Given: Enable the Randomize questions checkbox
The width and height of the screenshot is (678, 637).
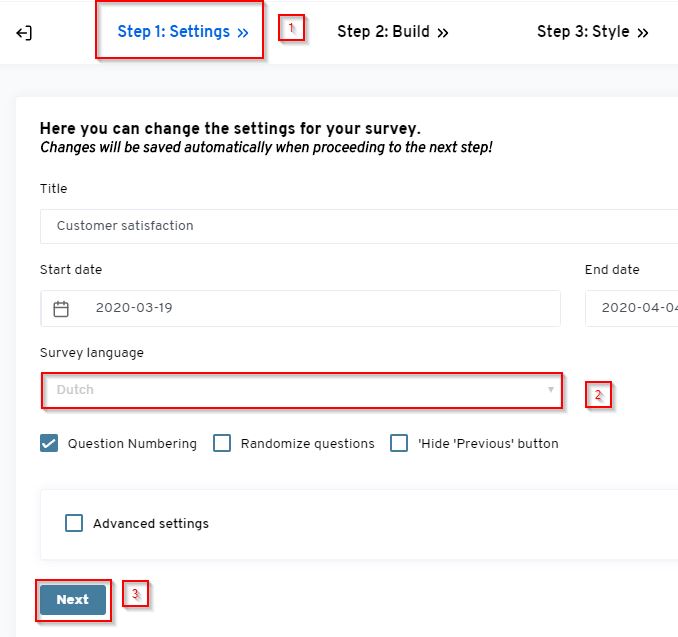Looking at the screenshot, I should (x=222, y=443).
